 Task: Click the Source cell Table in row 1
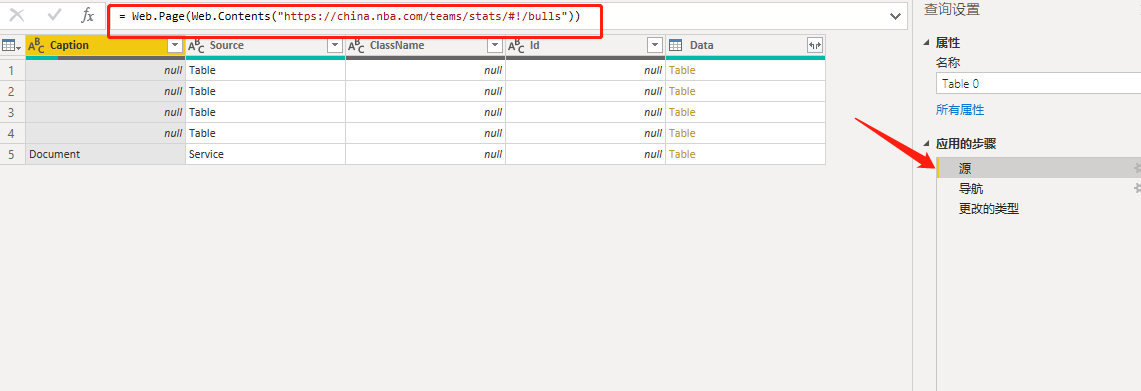266,71
